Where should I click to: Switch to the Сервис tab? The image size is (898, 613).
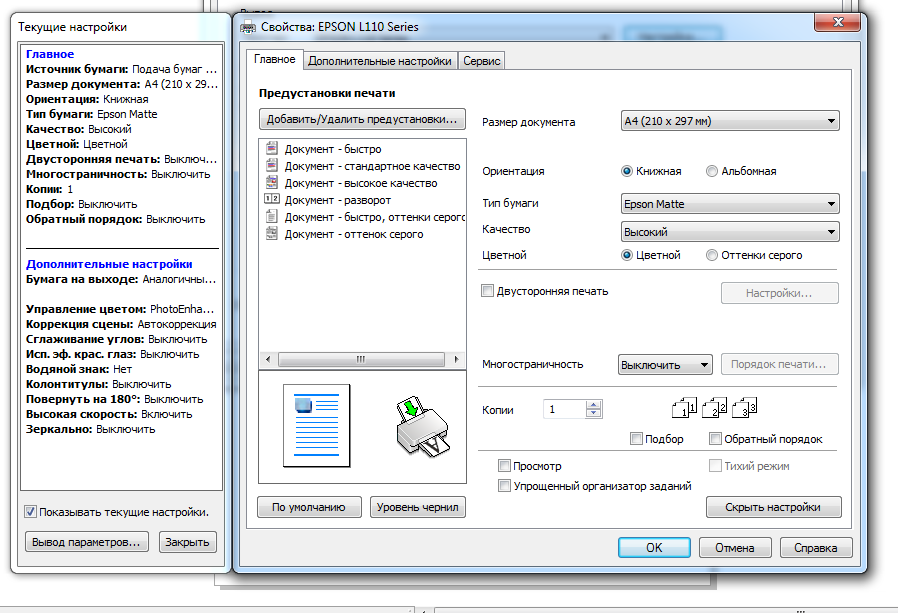(482, 61)
